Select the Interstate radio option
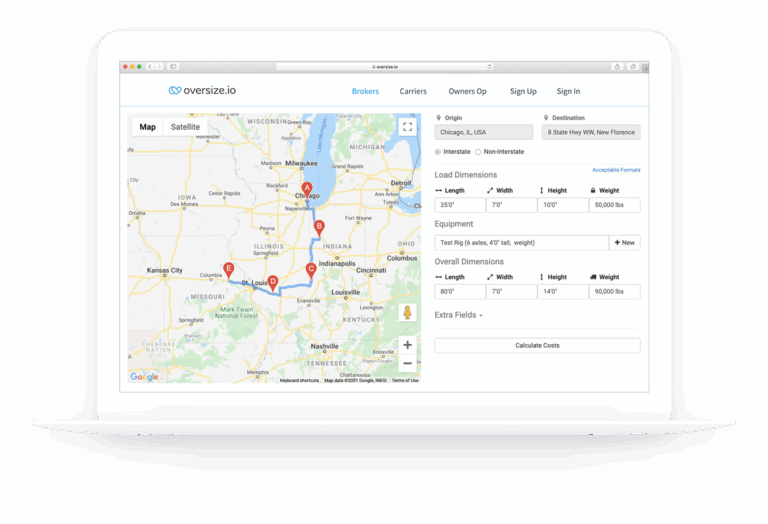Image resolution: width=768 pixels, height=524 pixels. pyautogui.click(x=438, y=152)
